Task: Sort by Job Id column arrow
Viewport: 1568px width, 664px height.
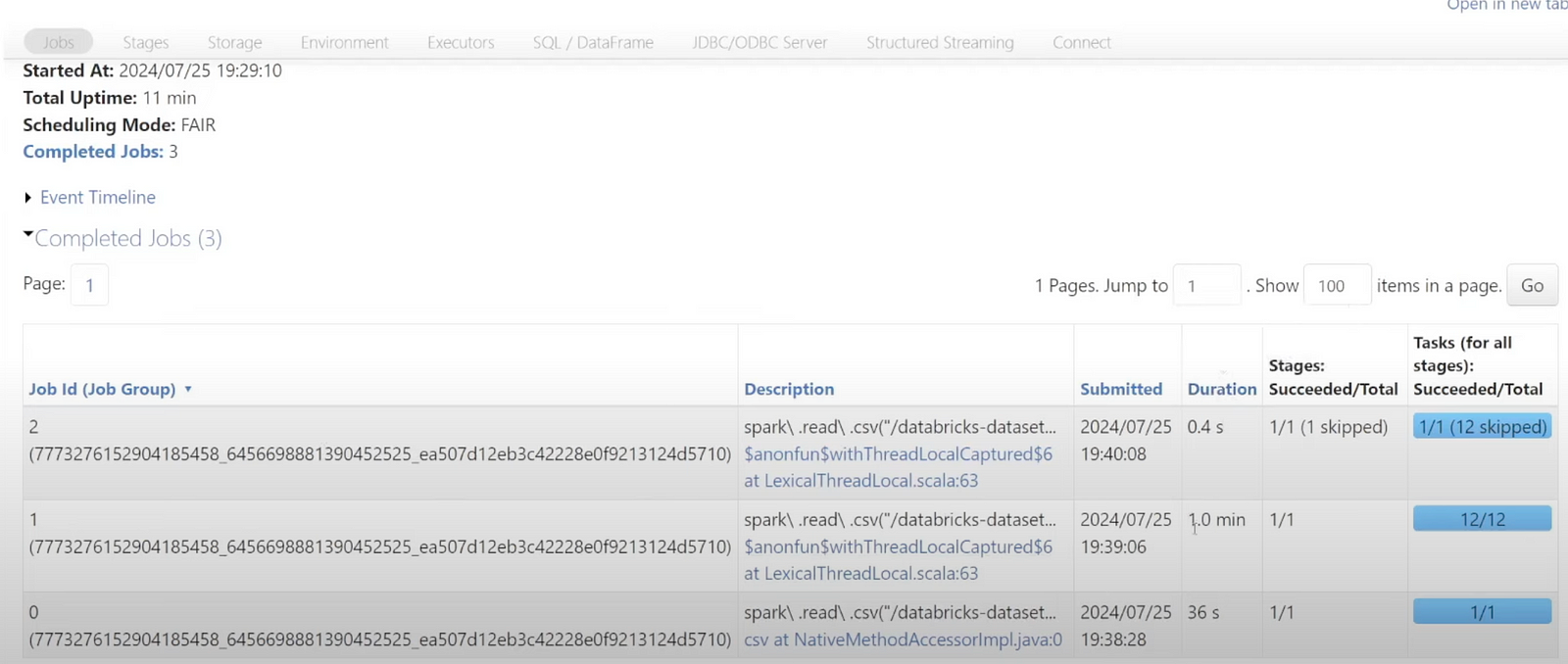Action: coord(187,390)
